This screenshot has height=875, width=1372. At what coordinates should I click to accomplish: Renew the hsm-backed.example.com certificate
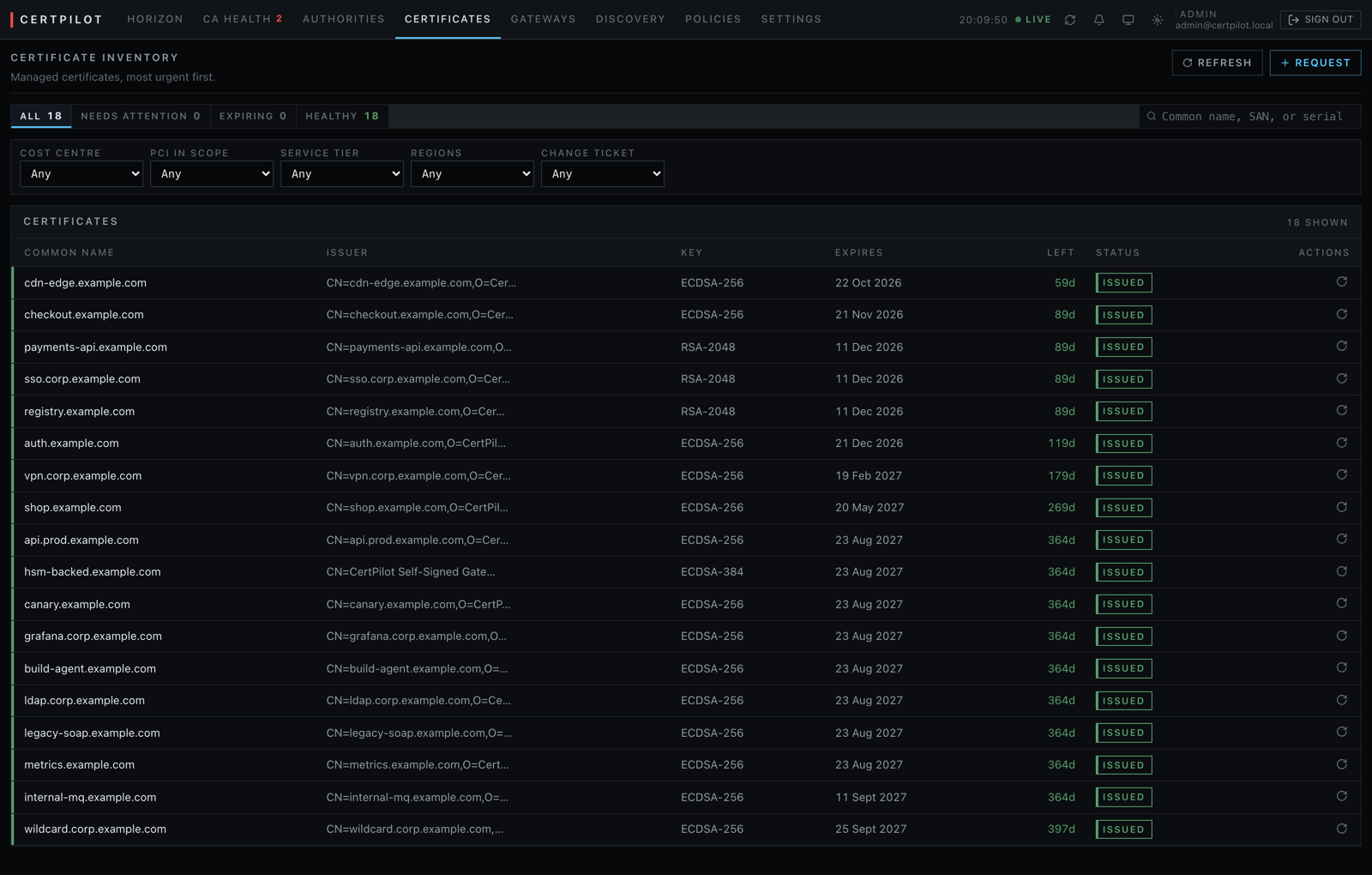tap(1342, 572)
